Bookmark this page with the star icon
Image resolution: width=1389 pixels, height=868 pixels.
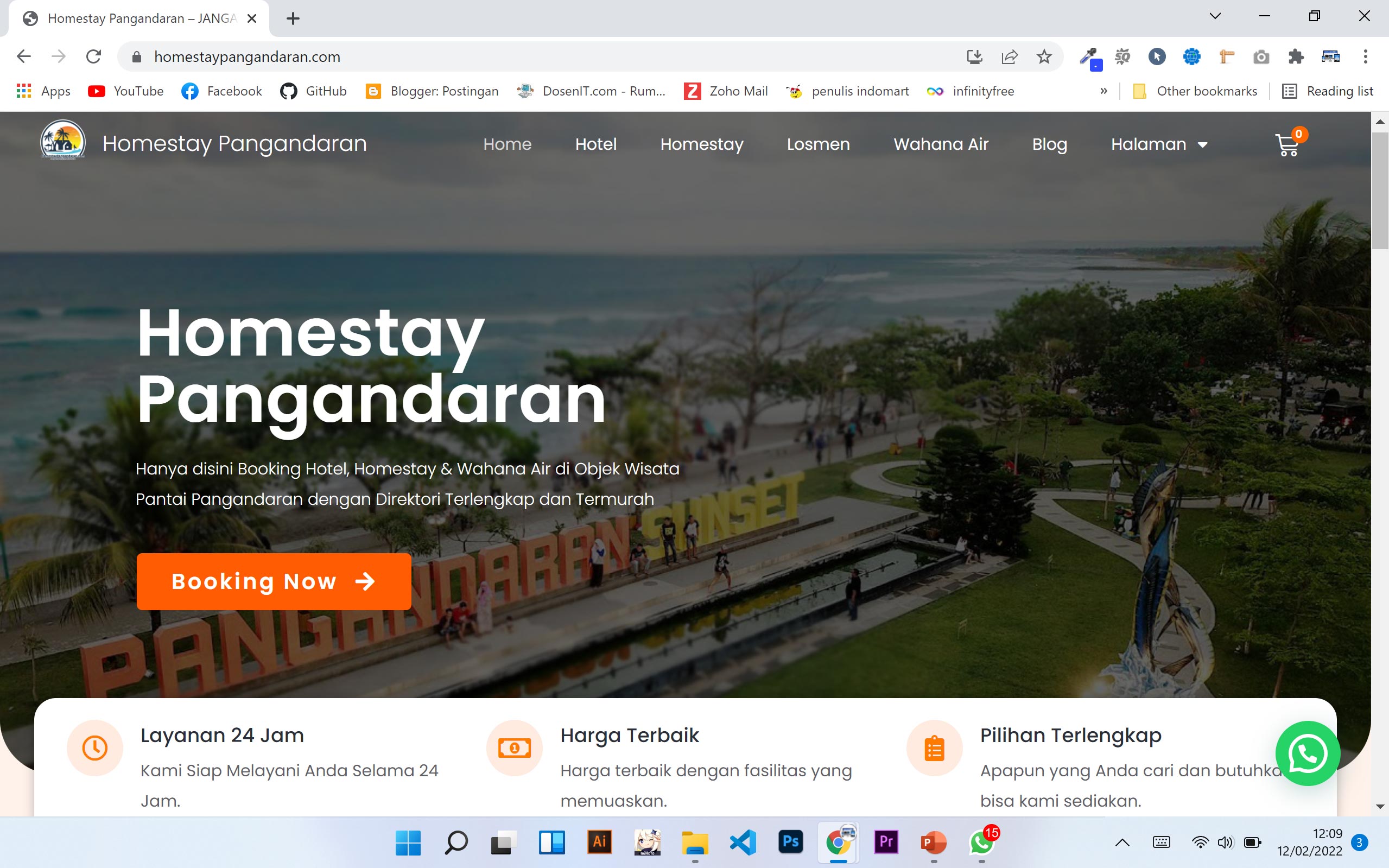(x=1044, y=56)
